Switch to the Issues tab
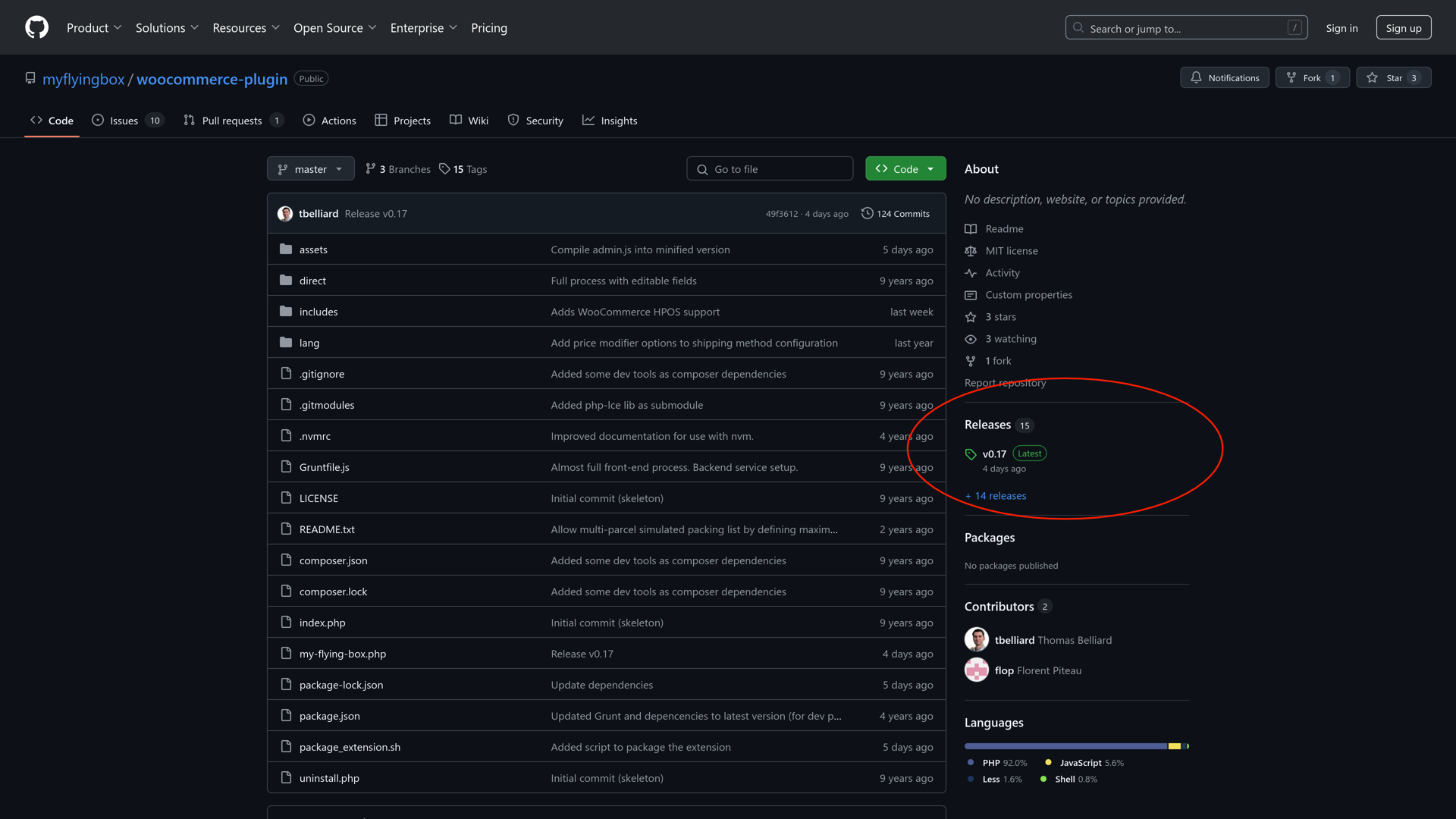1456x819 pixels. (124, 121)
